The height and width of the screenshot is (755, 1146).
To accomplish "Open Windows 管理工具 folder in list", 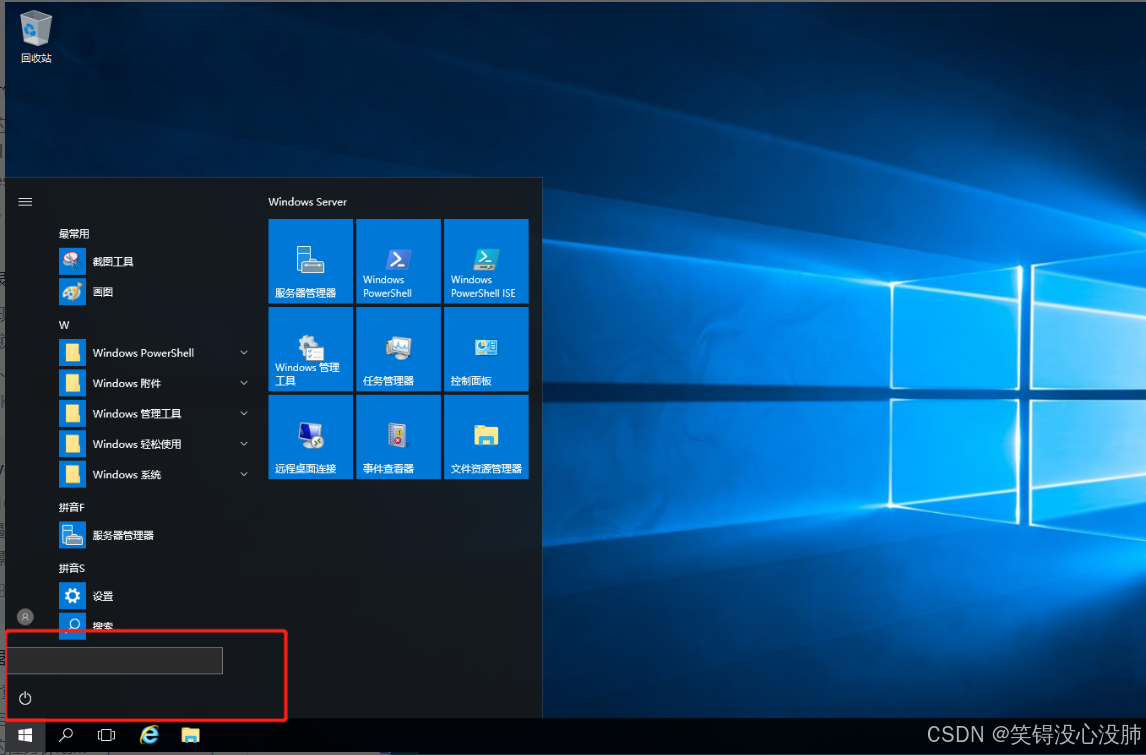I will [x=155, y=414].
